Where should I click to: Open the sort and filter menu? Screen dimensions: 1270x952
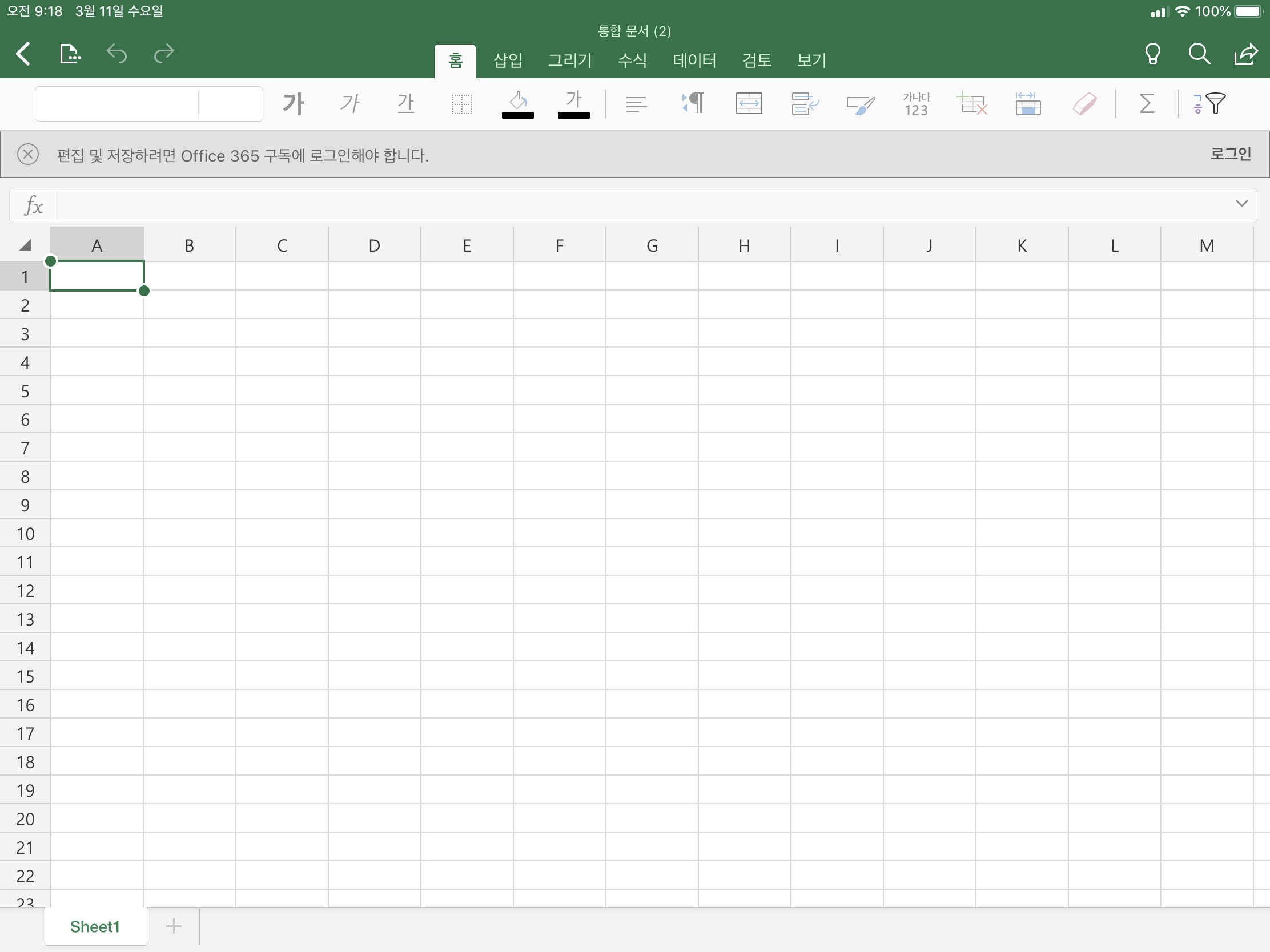(x=1209, y=104)
